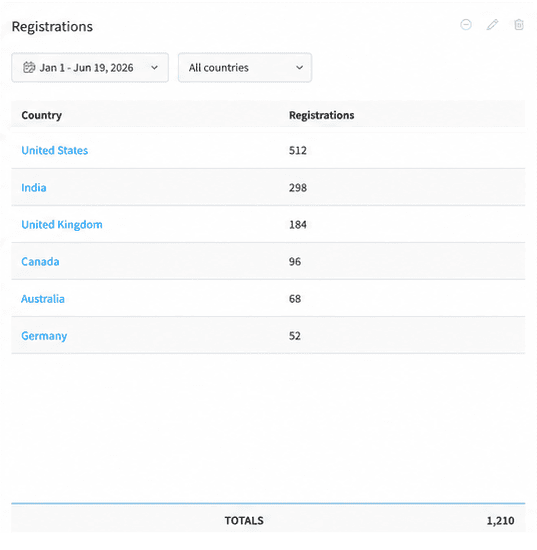This screenshot has width=537, height=550.
Task: Click the Country column header
Action: pyautogui.click(x=42, y=115)
